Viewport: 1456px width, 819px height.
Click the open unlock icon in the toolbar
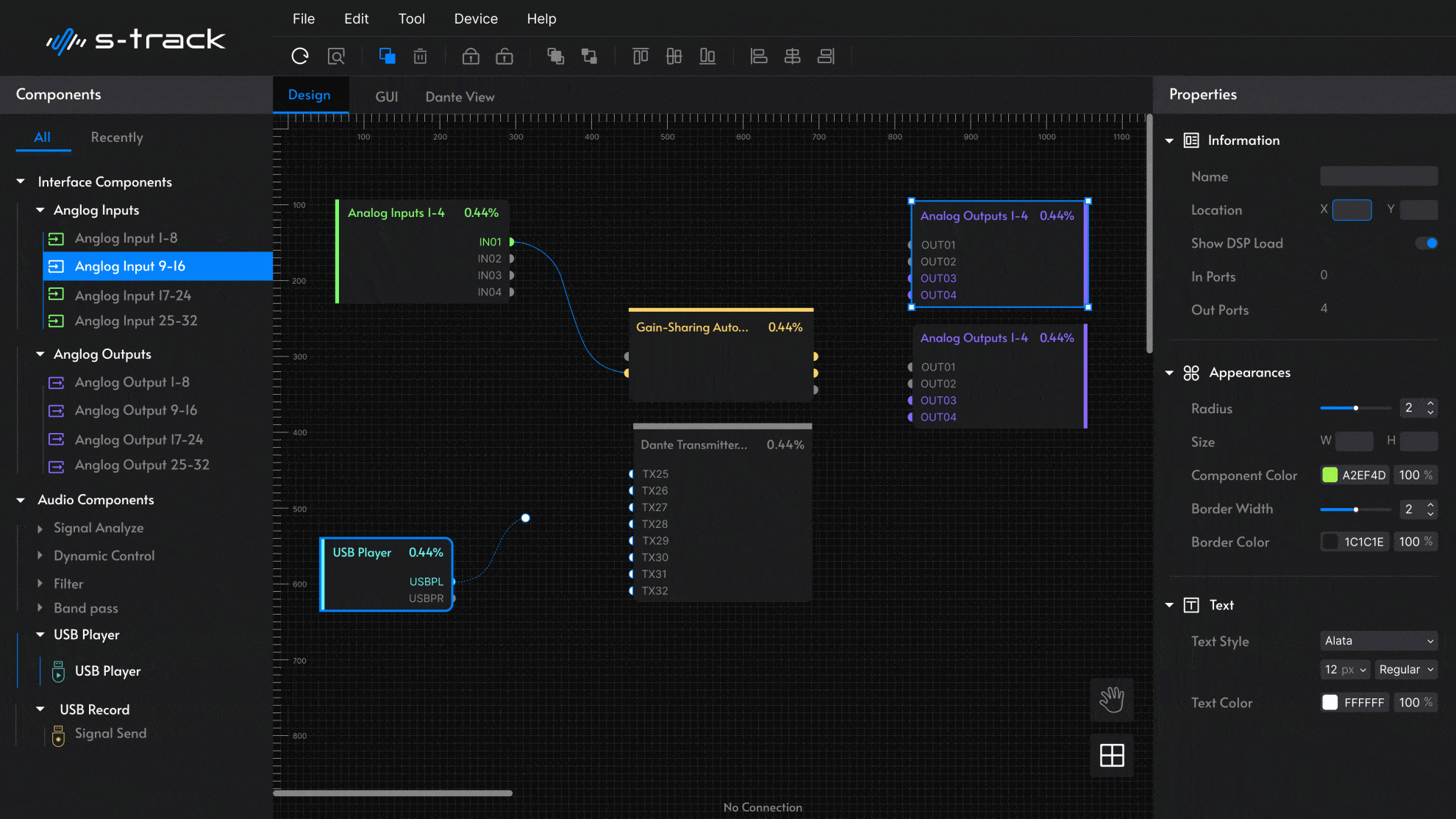pos(504,56)
